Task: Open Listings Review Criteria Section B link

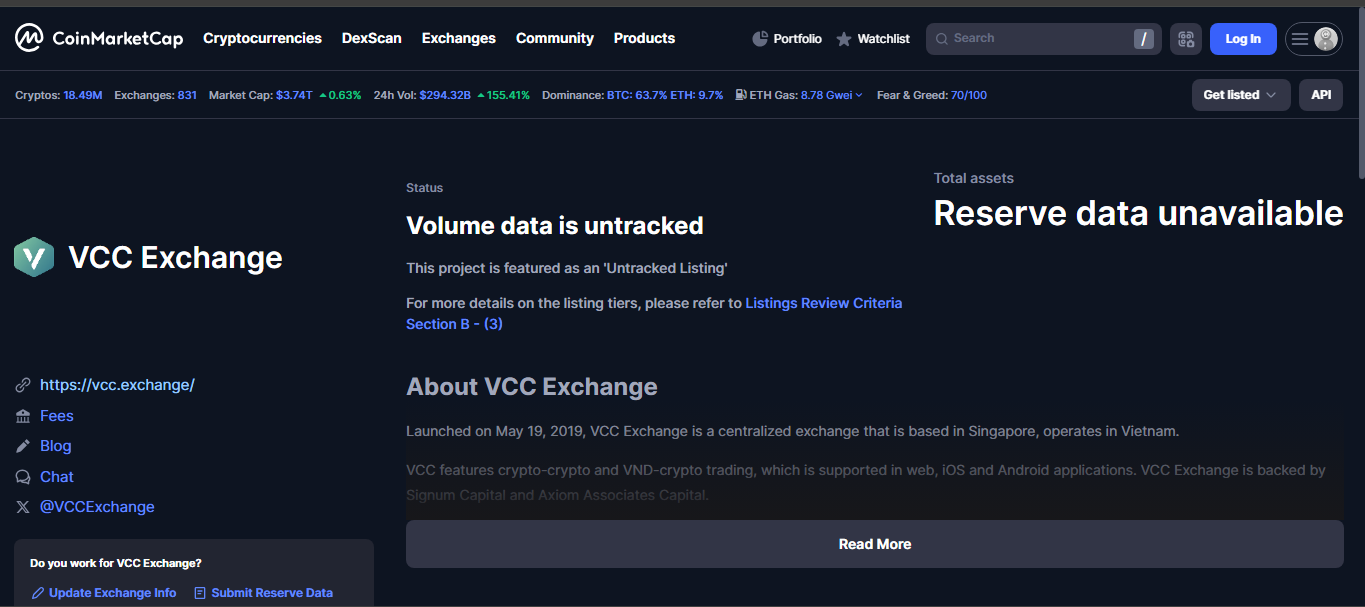Action: (654, 313)
